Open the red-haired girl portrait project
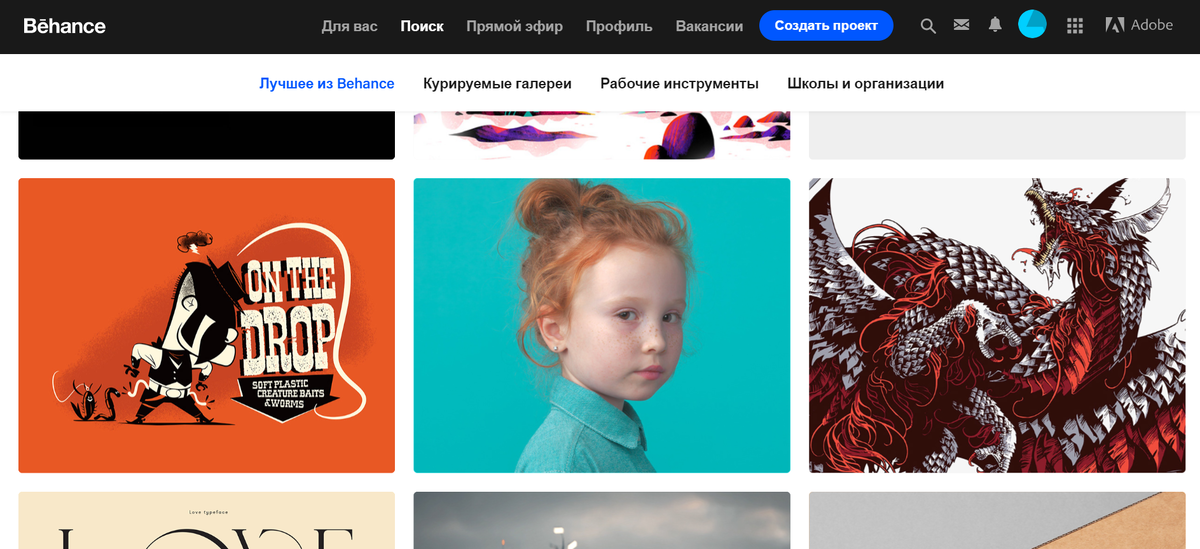Viewport: 1200px width, 549px height. coord(602,325)
